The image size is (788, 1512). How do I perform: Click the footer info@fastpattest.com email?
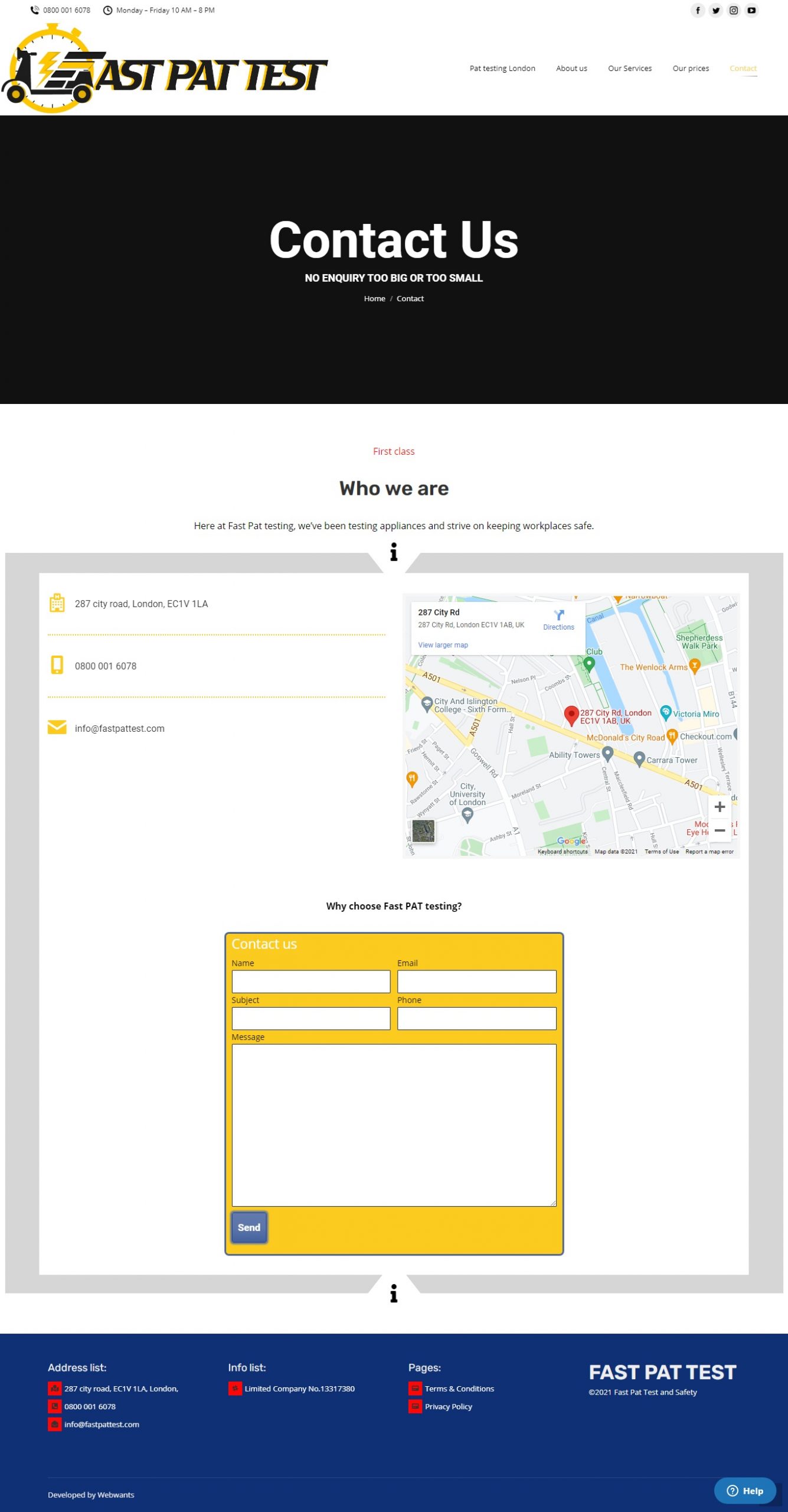pyautogui.click(x=102, y=1425)
